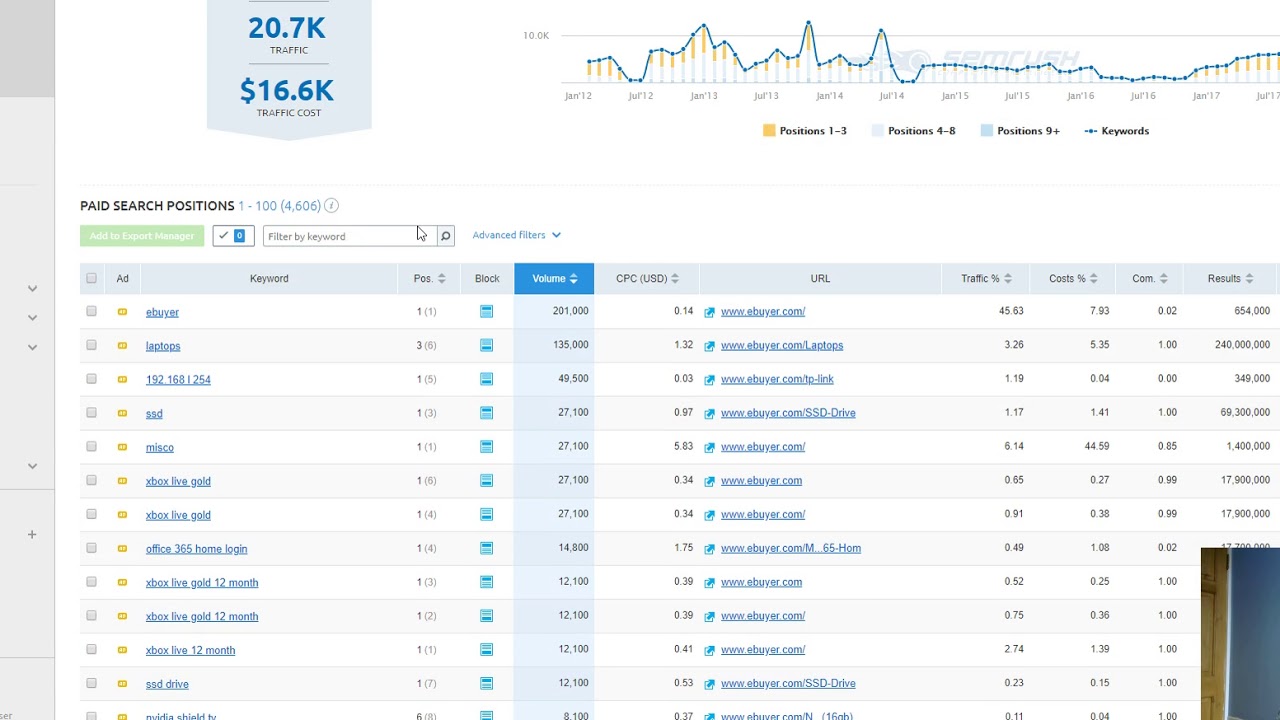Tick the checkbox for the ebuyer row
The height and width of the screenshot is (720, 1280).
(x=92, y=312)
